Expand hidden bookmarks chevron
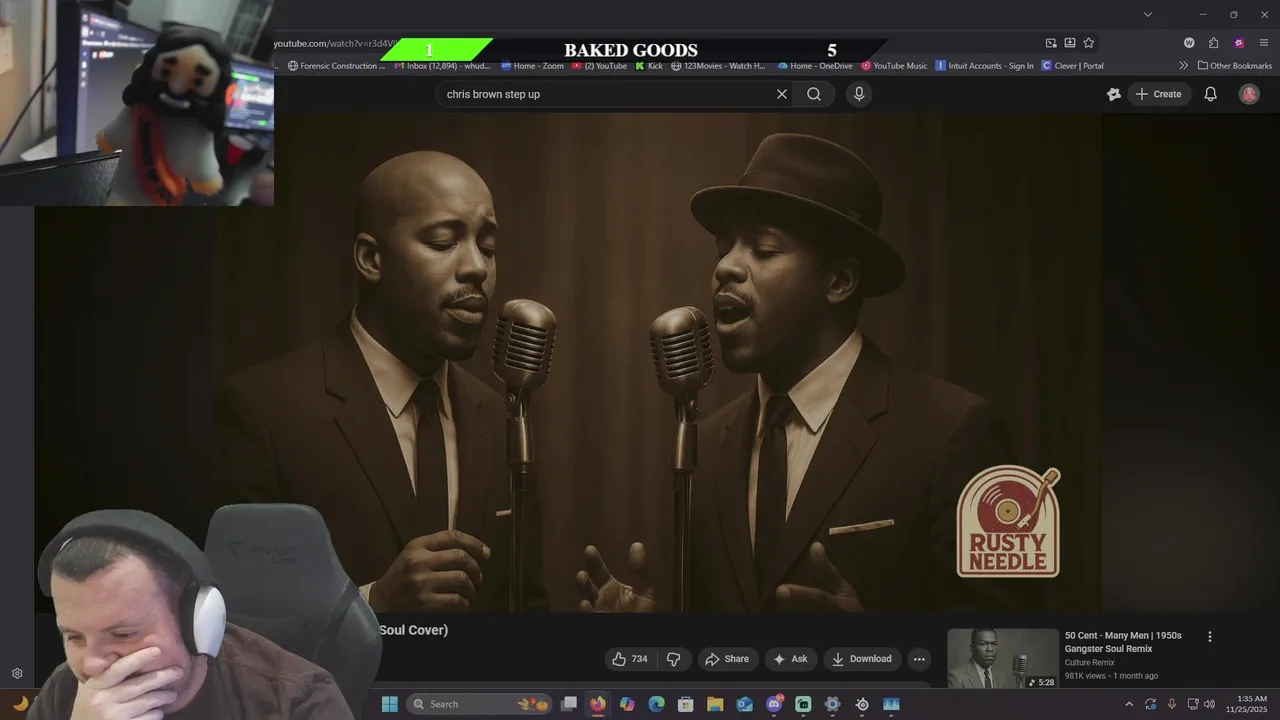This screenshot has height=720, width=1280. (x=1184, y=66)
